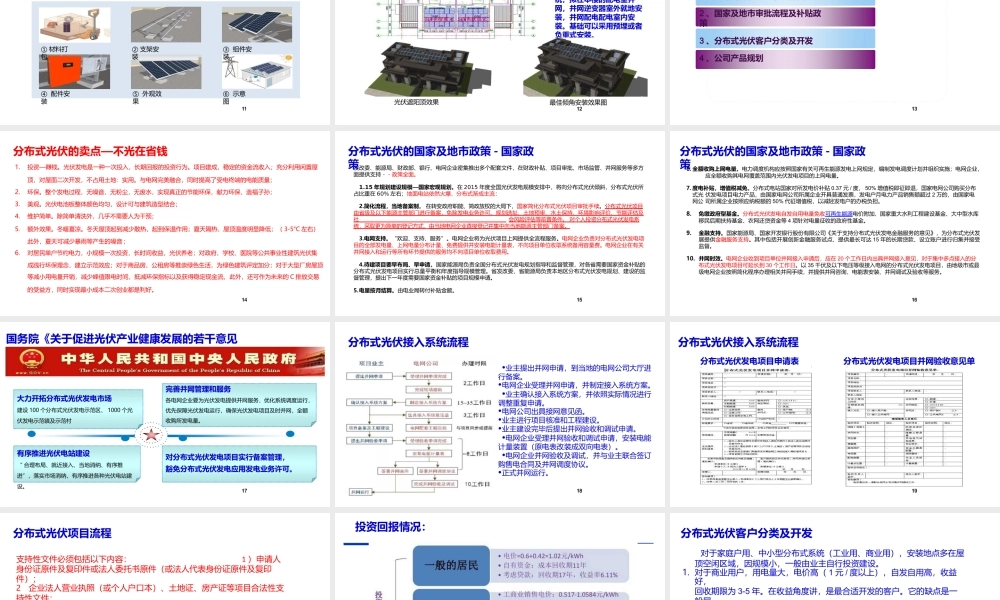Screen dimensions: 1000x600
Task: Select slide 17 with 国务院 opinion banner
Action: pyautogui.click(x=165, y=414)
